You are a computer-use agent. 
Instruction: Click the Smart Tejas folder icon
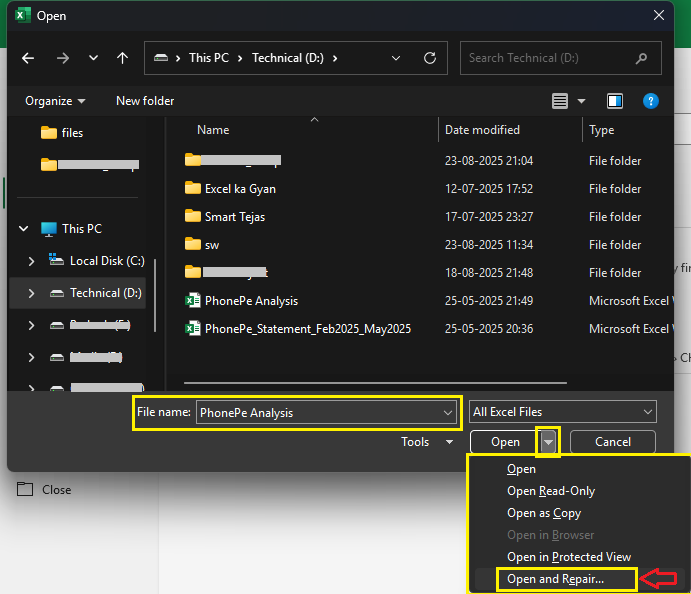[193, 216]
